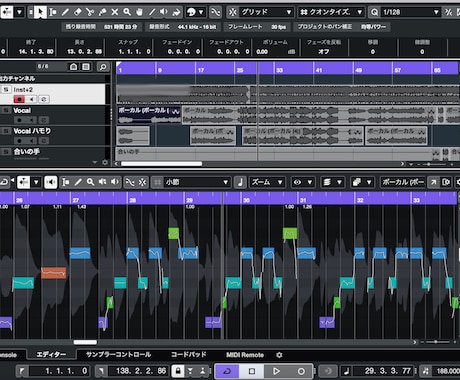Open the dropdown arrow next to color palette

pos(201,12)
